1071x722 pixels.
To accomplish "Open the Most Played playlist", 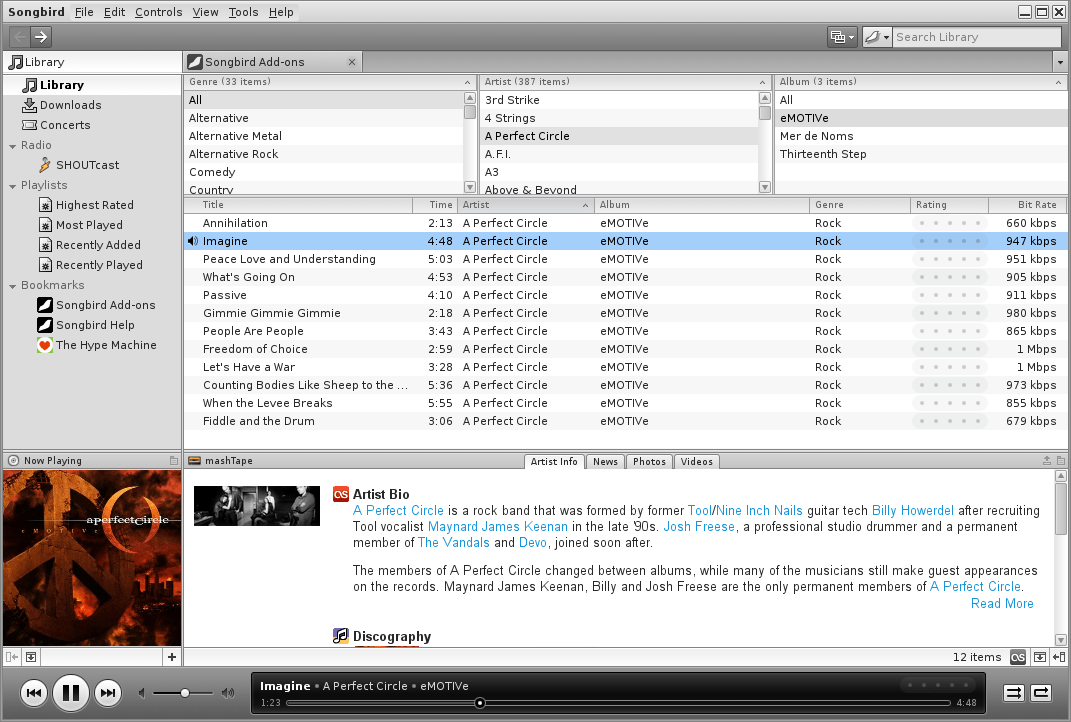I will [x=81, y=225].
